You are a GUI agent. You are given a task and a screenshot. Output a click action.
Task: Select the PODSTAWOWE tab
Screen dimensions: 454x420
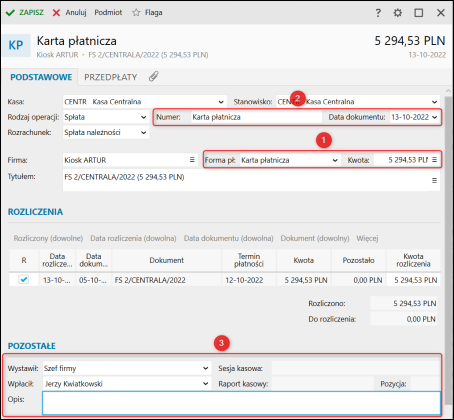pyautogui.click(x=41, y=77)
